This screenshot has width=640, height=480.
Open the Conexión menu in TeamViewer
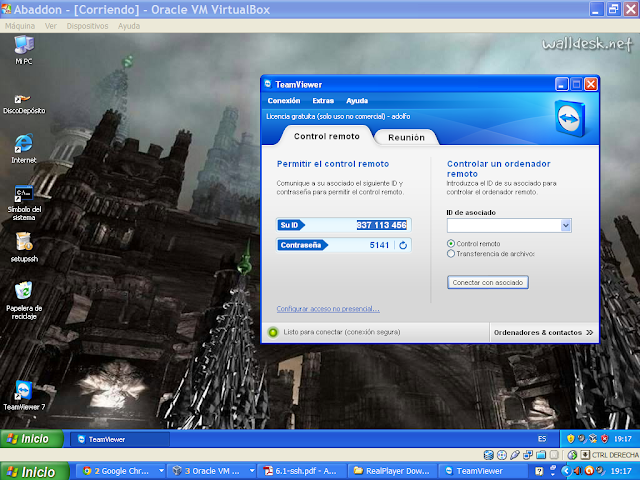pyautogui.click(x=284, y=101)
